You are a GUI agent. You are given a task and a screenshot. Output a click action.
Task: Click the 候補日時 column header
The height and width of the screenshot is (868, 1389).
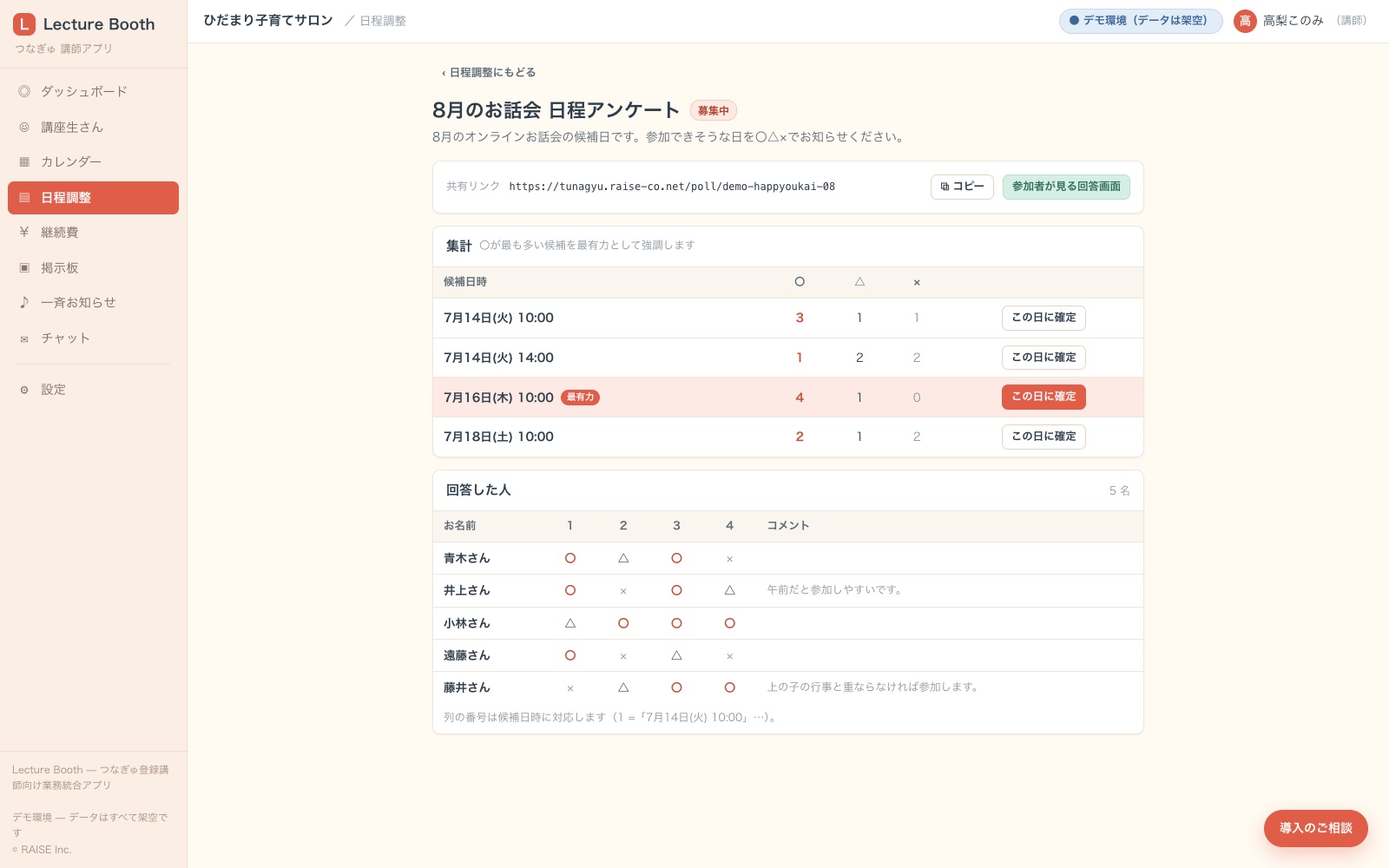point(465,282)
